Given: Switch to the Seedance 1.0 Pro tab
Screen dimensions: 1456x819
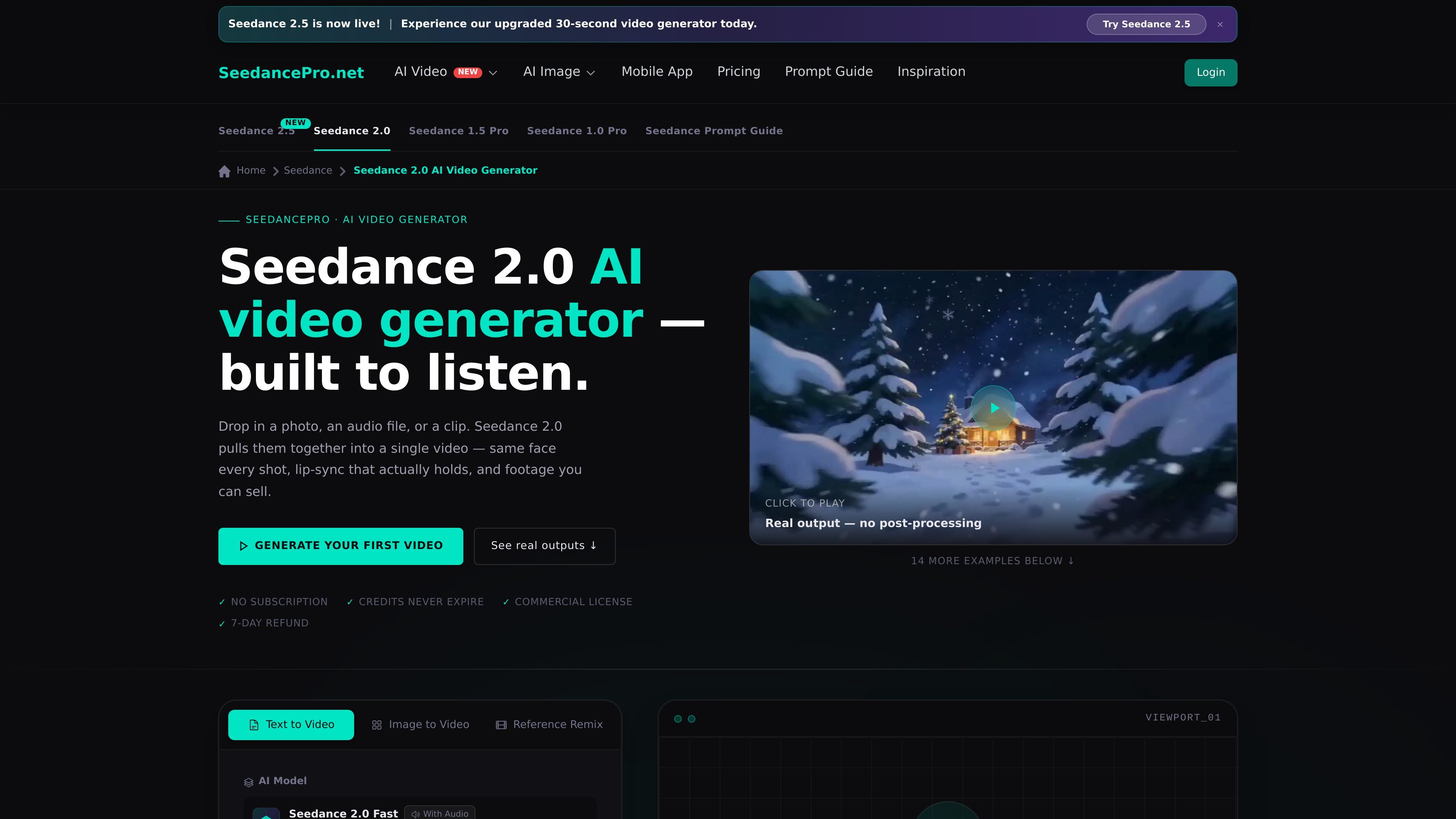Looking at the screenshot, I should [576, 131].
